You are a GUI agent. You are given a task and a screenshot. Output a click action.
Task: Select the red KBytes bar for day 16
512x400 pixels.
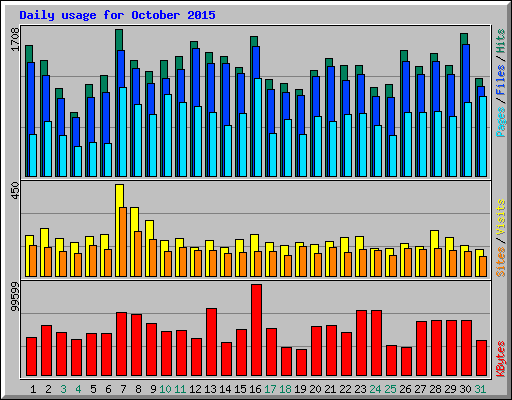[x=256, y=330]
